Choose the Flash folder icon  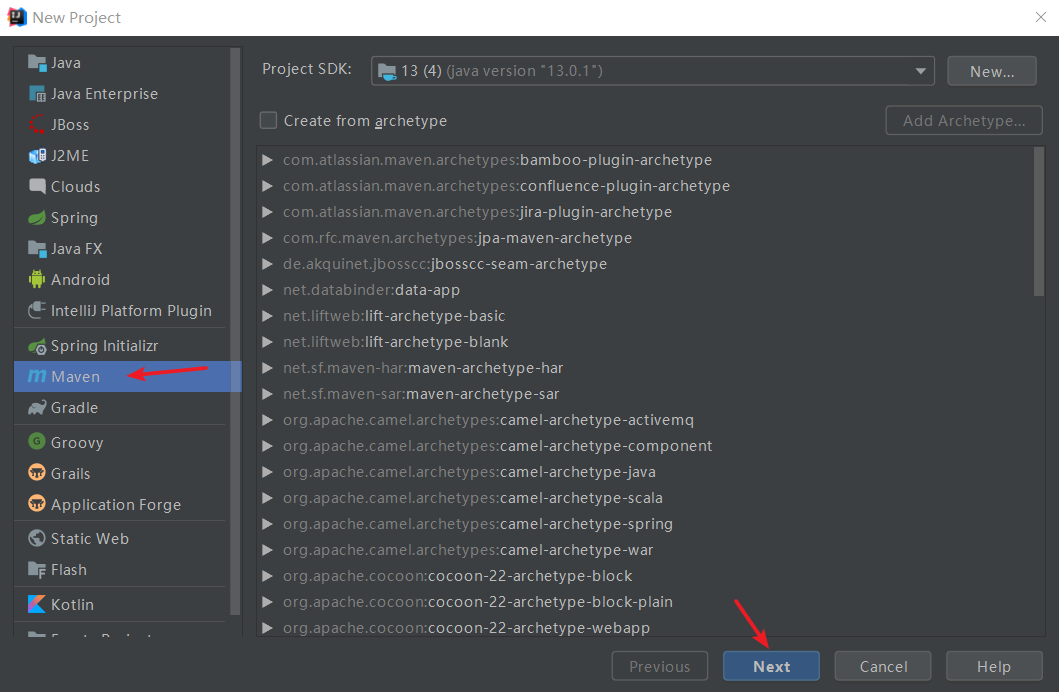tap(36, 570)
